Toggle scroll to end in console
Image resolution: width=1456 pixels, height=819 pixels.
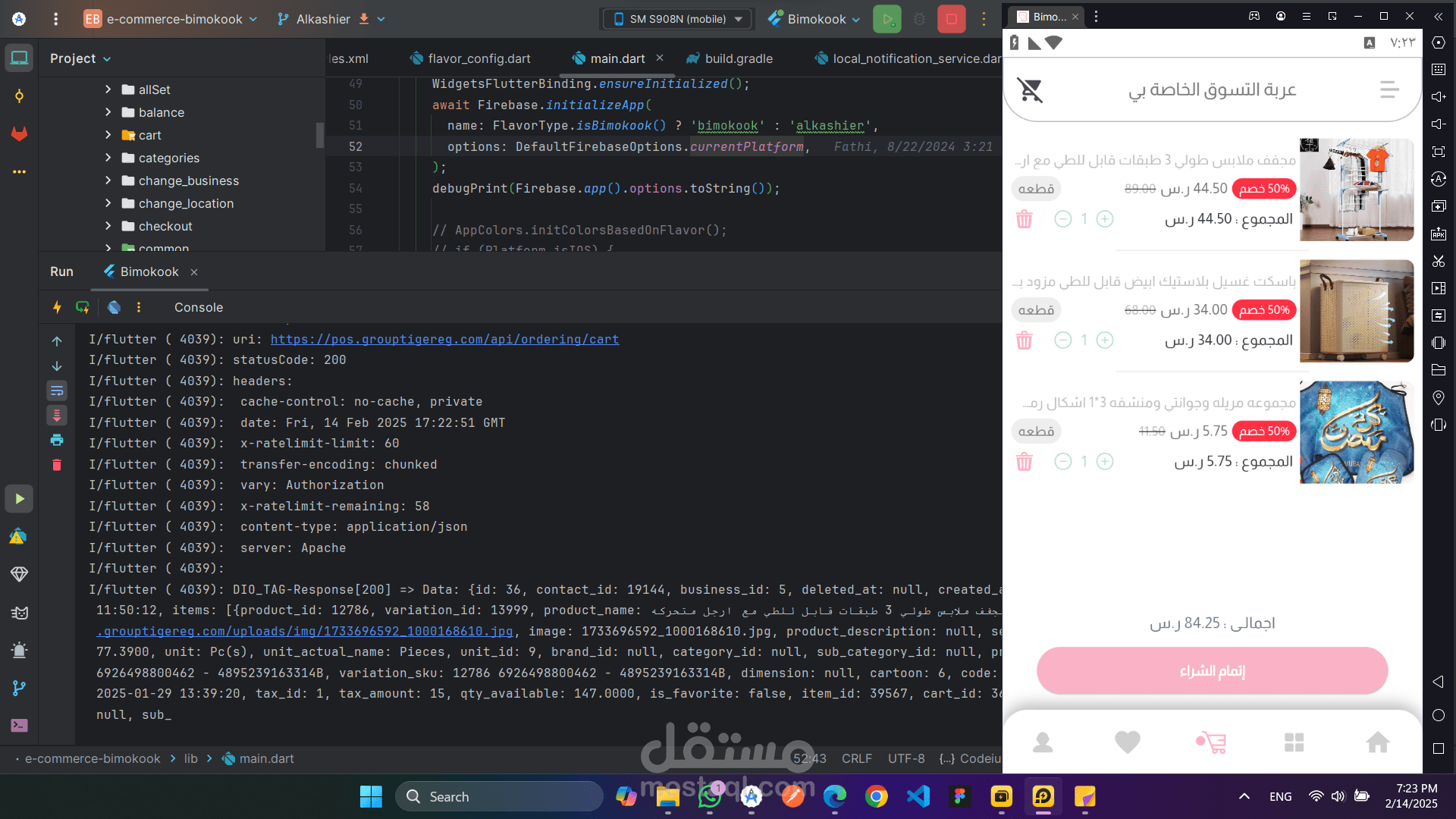coord(57,416)
